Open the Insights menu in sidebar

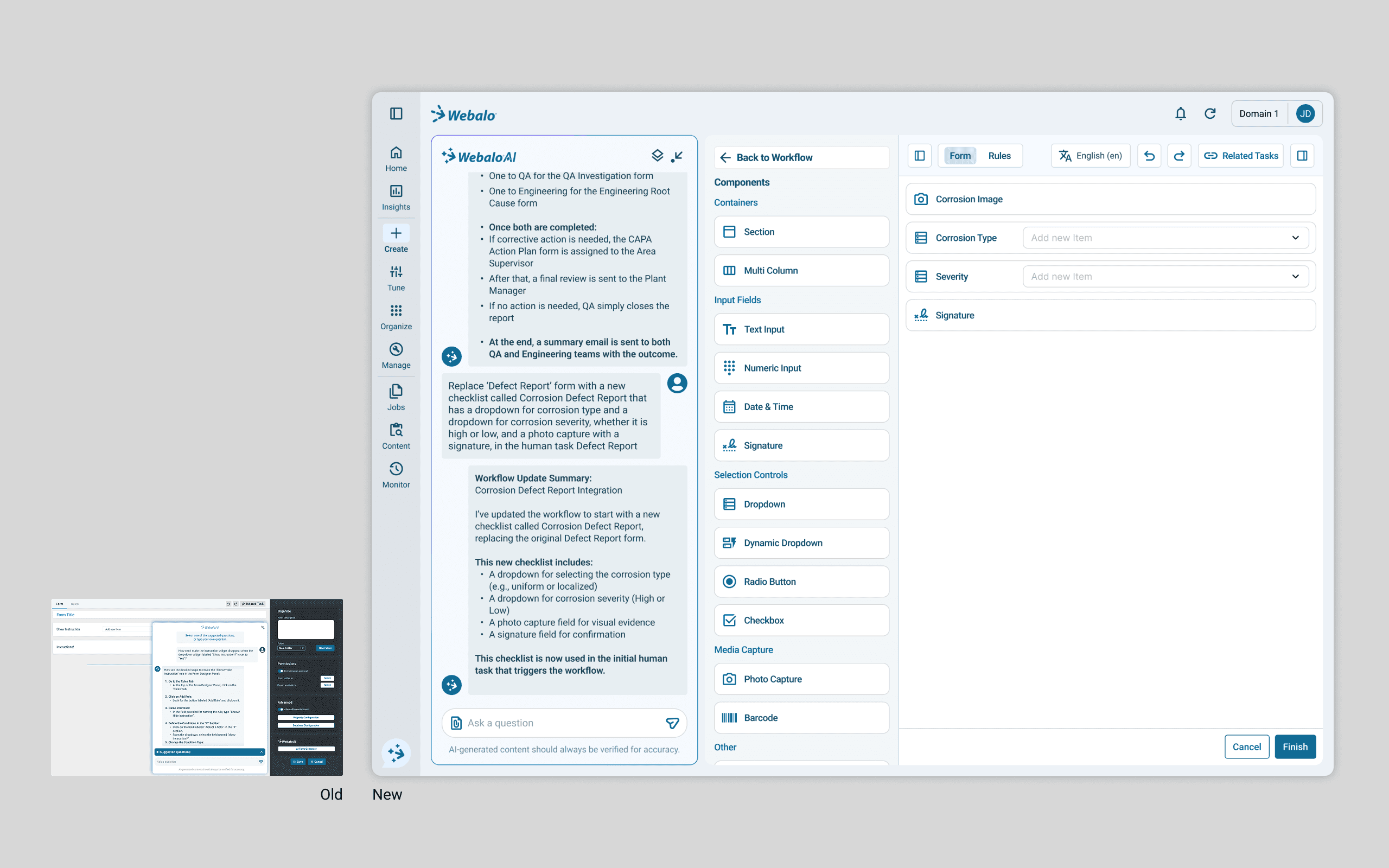coord(396,197)
